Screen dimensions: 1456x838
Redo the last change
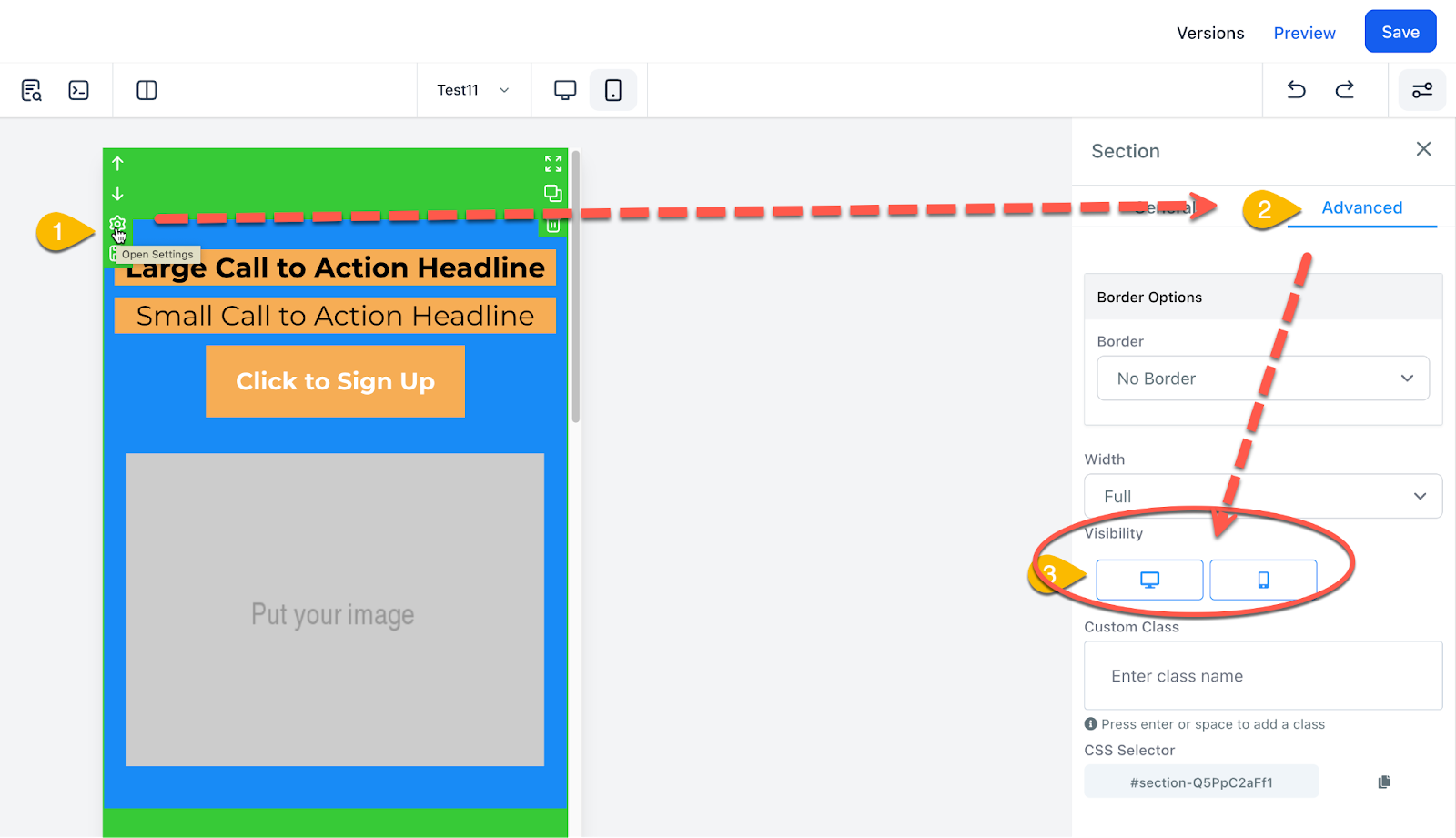(x=1345, y=89)
